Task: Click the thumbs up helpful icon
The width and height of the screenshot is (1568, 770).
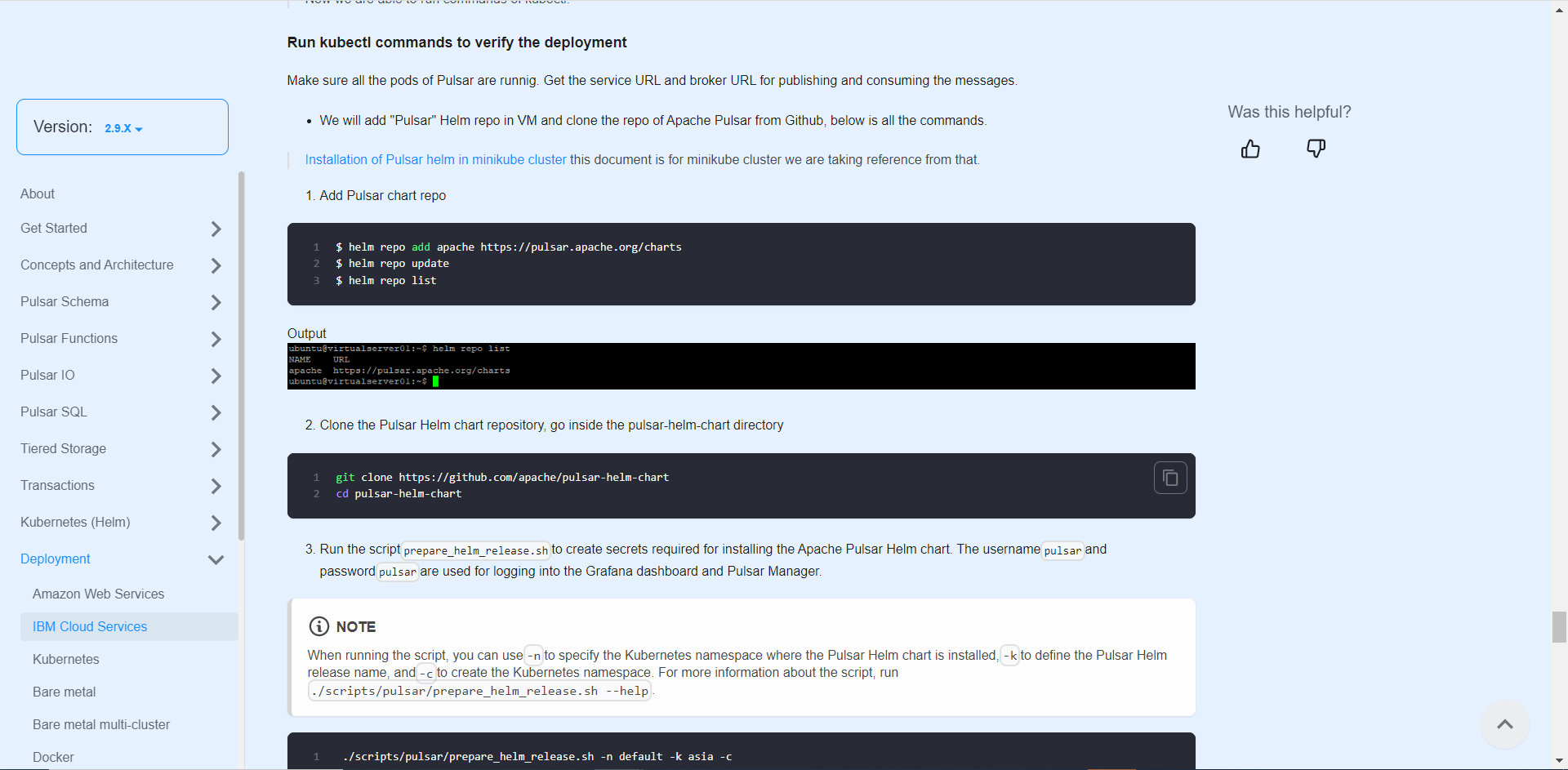Action: pos(1250,149)
